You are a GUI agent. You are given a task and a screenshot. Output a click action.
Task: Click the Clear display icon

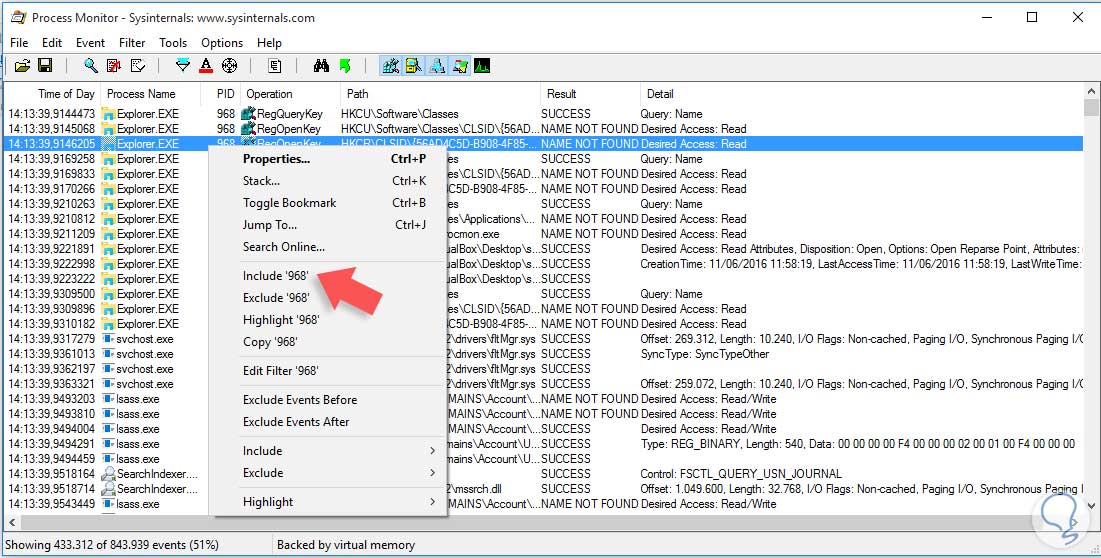(138, 66)
